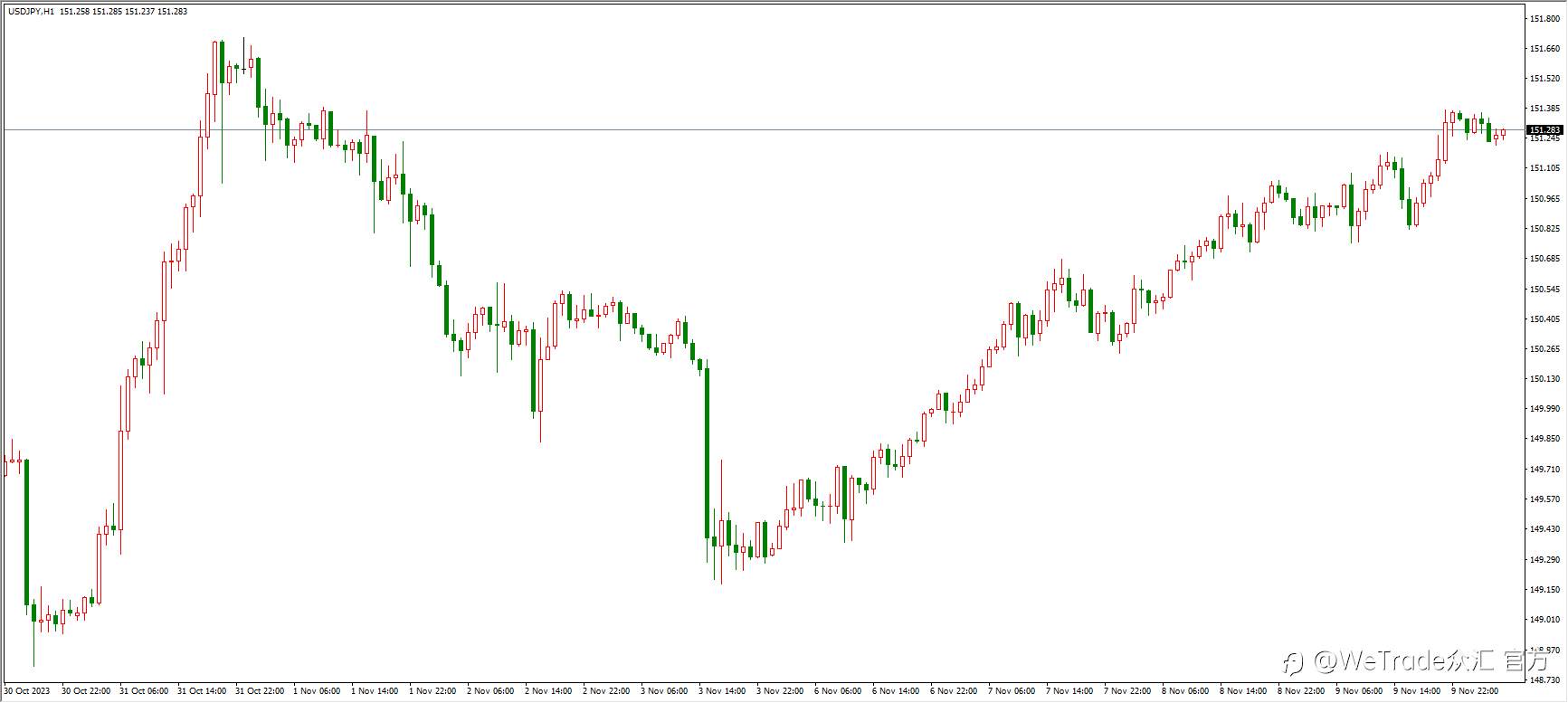Click the 1 Nov 14:00 time label
1568x703 pixels.
(375, 691)
